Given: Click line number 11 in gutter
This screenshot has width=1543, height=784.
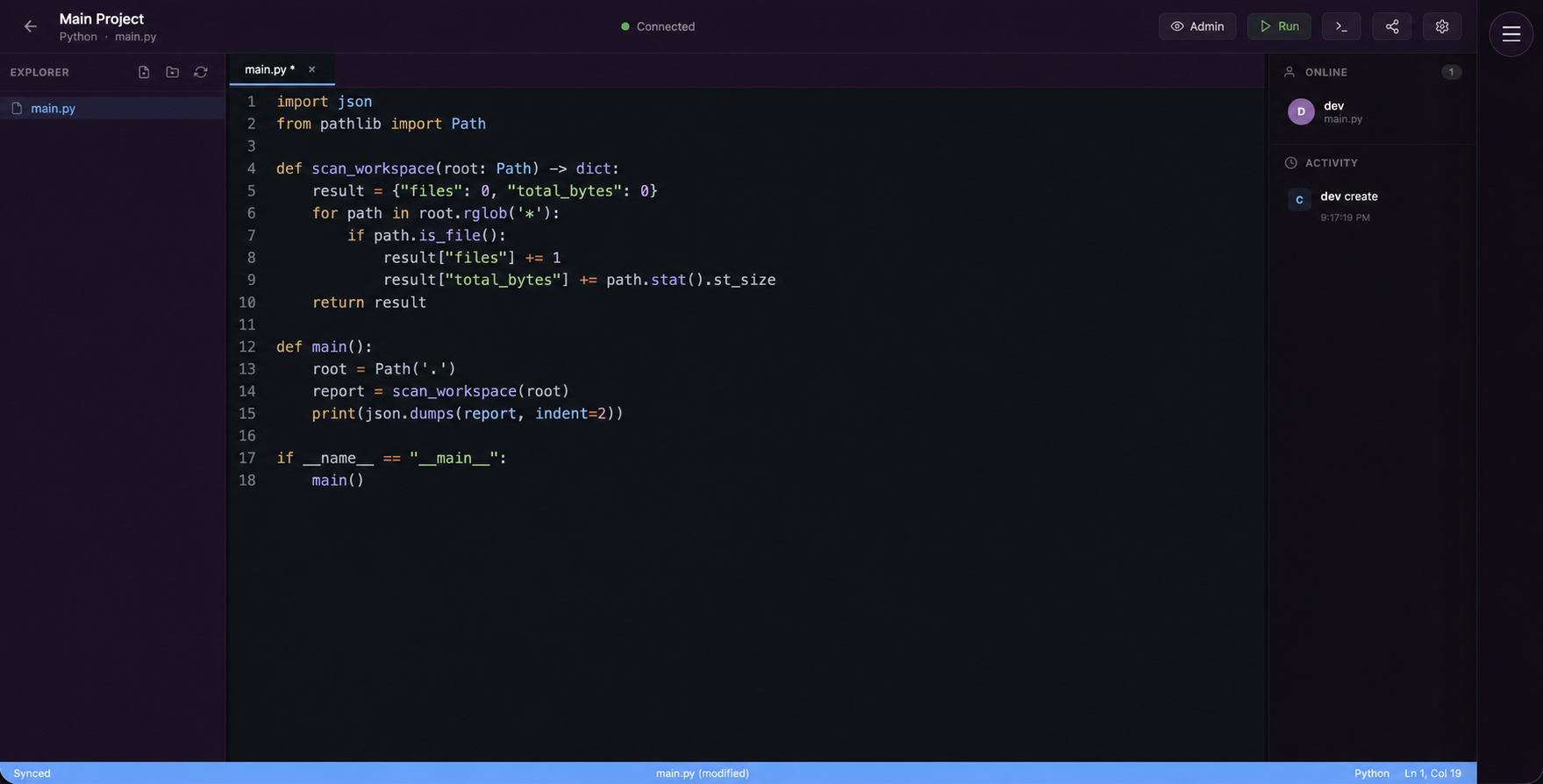Looking at the screenshot, I should (247, 324).
